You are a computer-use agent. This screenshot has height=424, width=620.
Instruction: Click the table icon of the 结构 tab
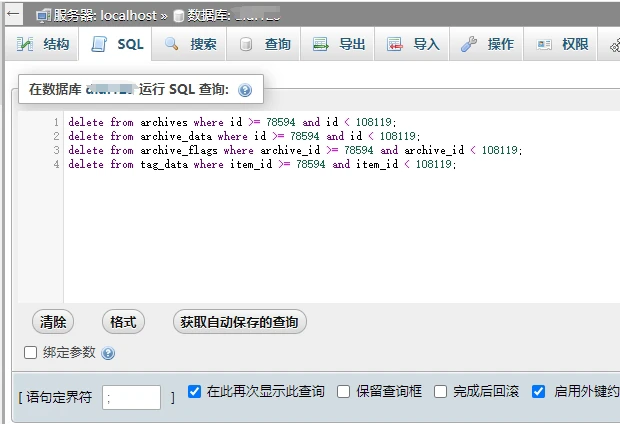25,44
